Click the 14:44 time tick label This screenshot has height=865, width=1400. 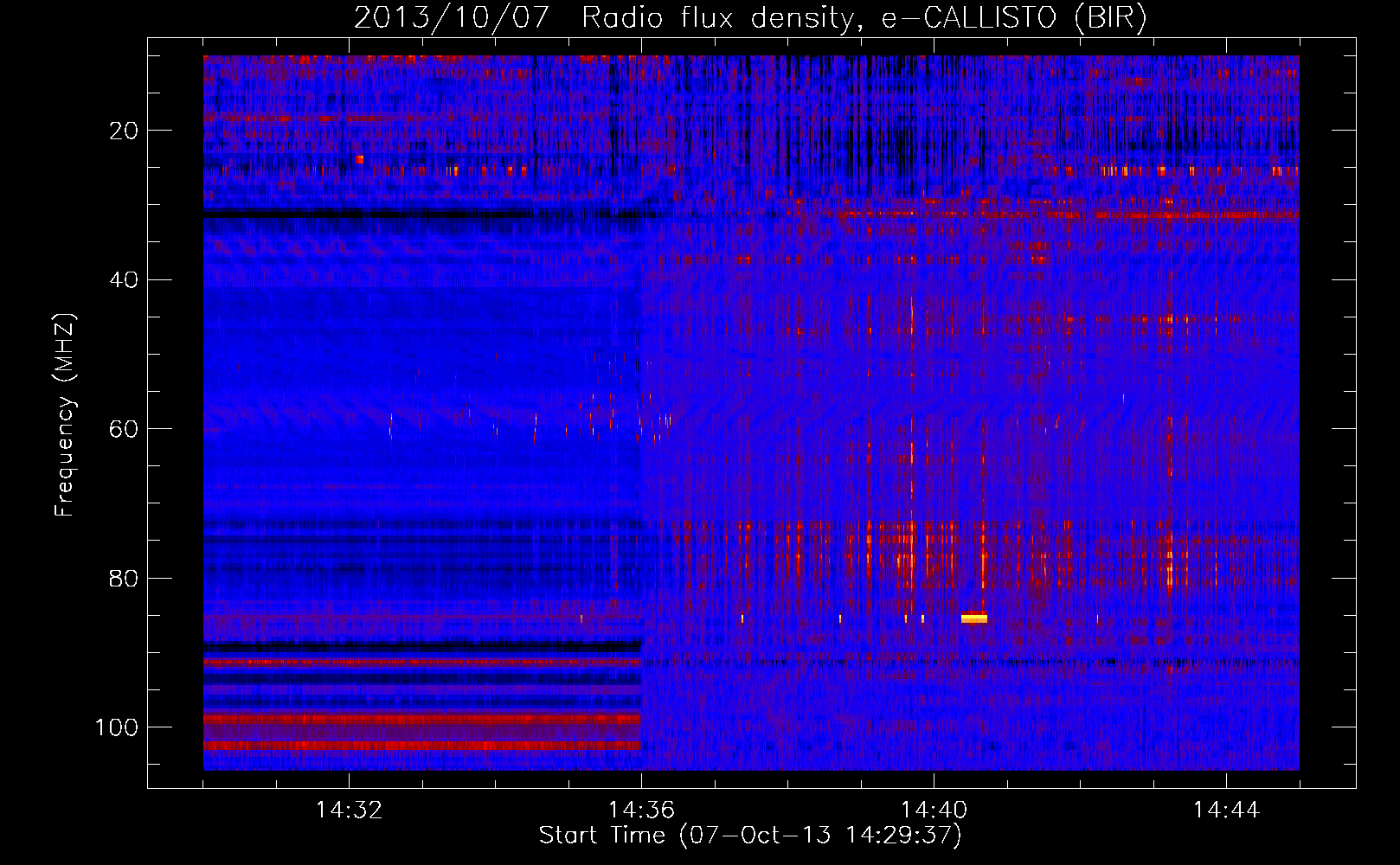[1226, 811]
